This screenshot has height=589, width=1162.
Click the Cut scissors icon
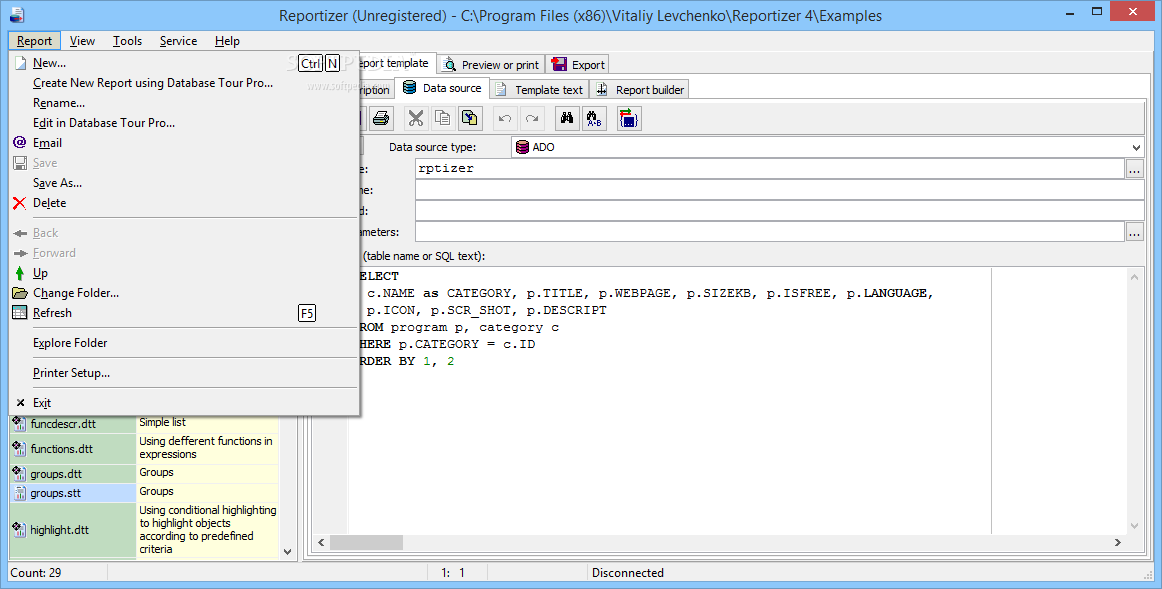pos(416,118)
